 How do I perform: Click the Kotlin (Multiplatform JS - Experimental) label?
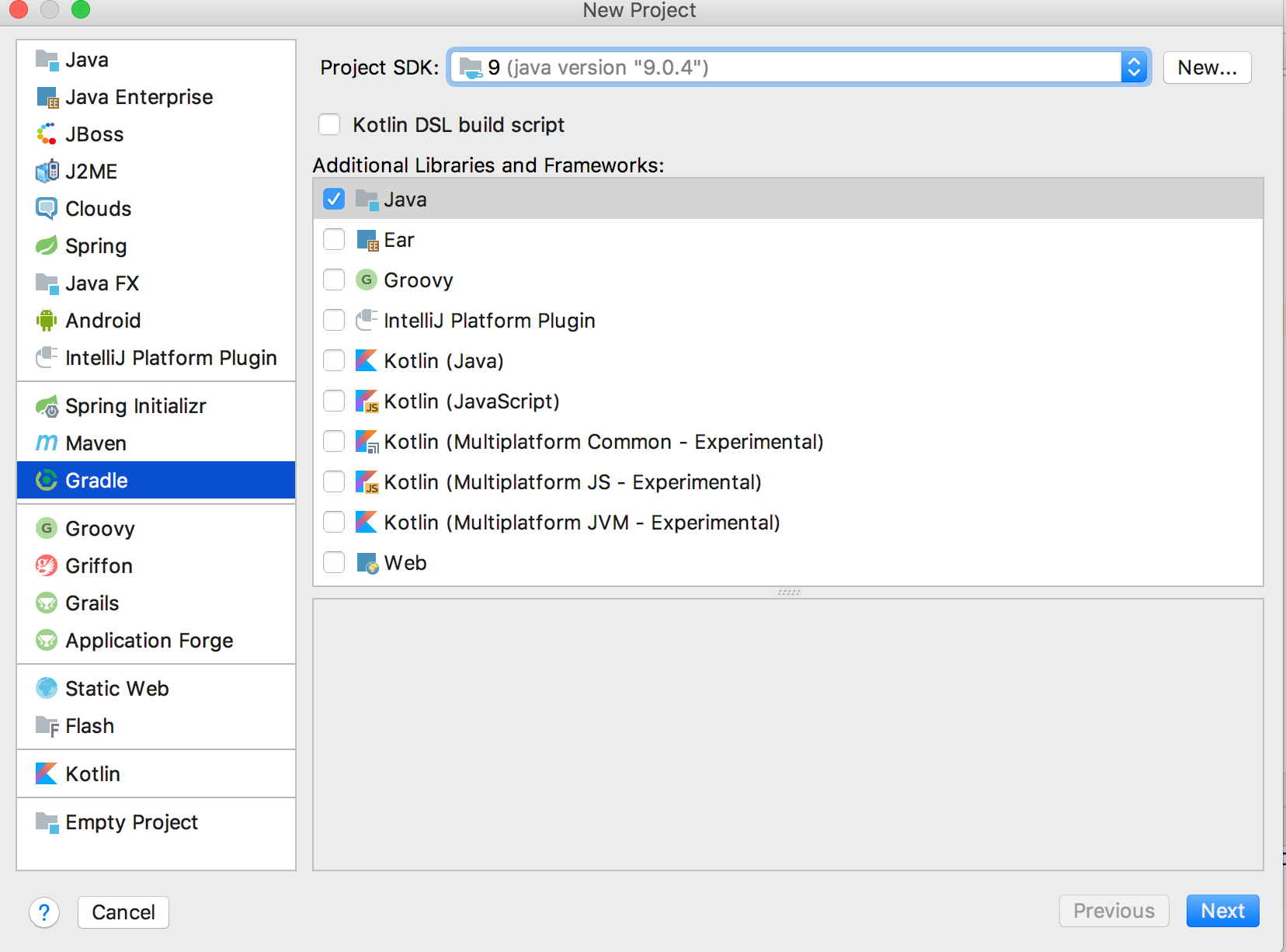573,482
